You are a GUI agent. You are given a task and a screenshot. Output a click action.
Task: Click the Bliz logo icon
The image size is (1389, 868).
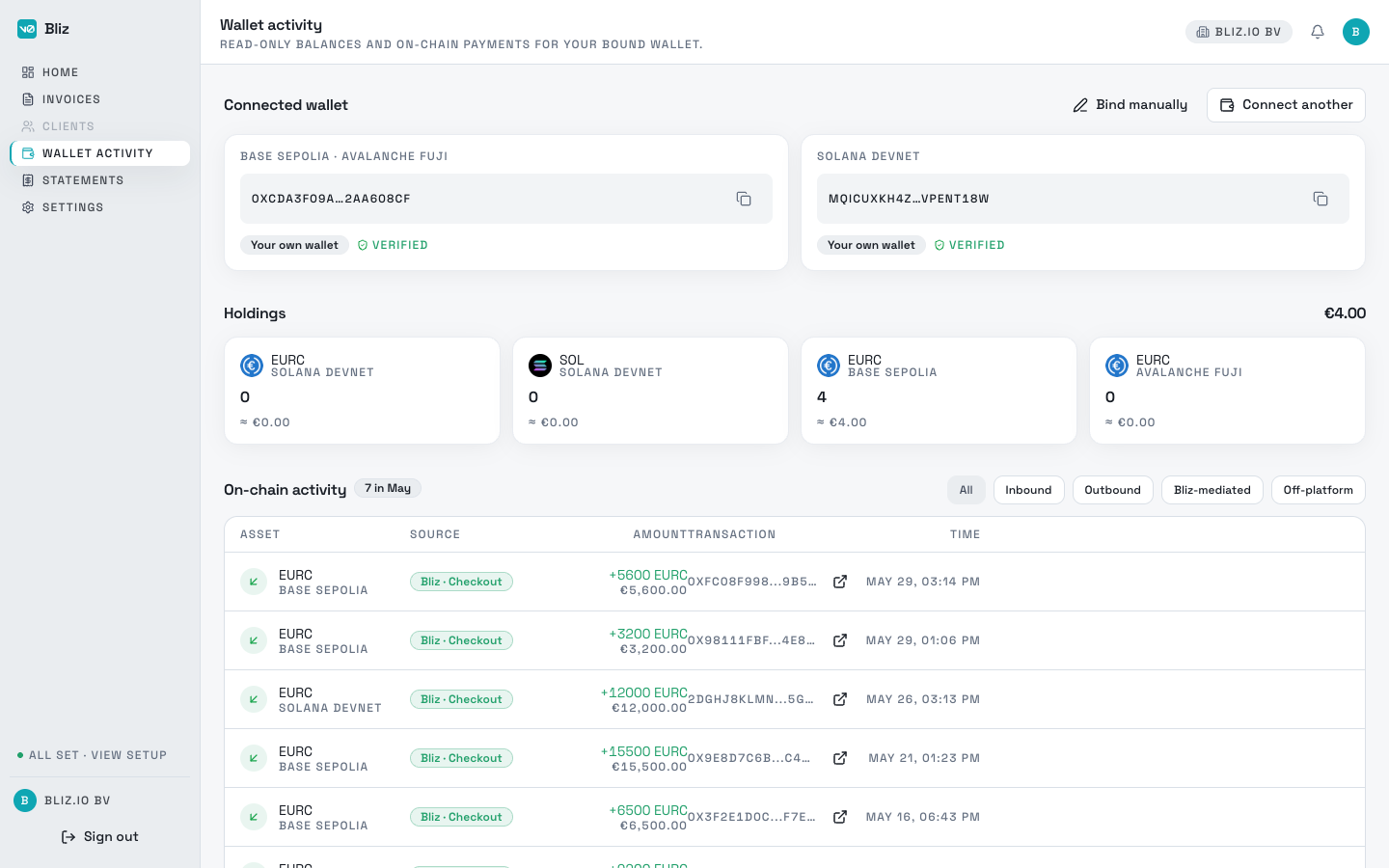tap(27, 29)
